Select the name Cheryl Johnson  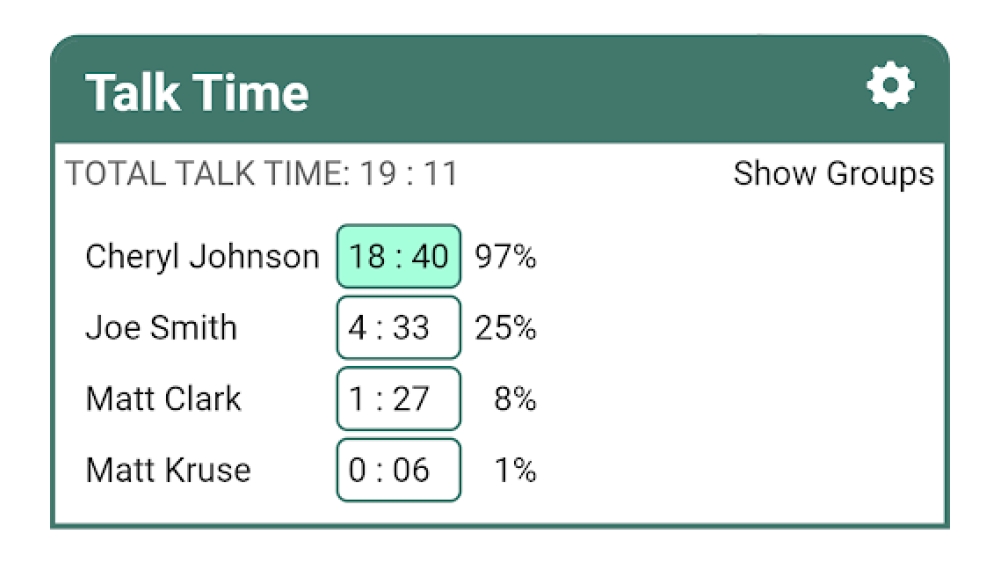pyautogui.click(x=202, y=257)
